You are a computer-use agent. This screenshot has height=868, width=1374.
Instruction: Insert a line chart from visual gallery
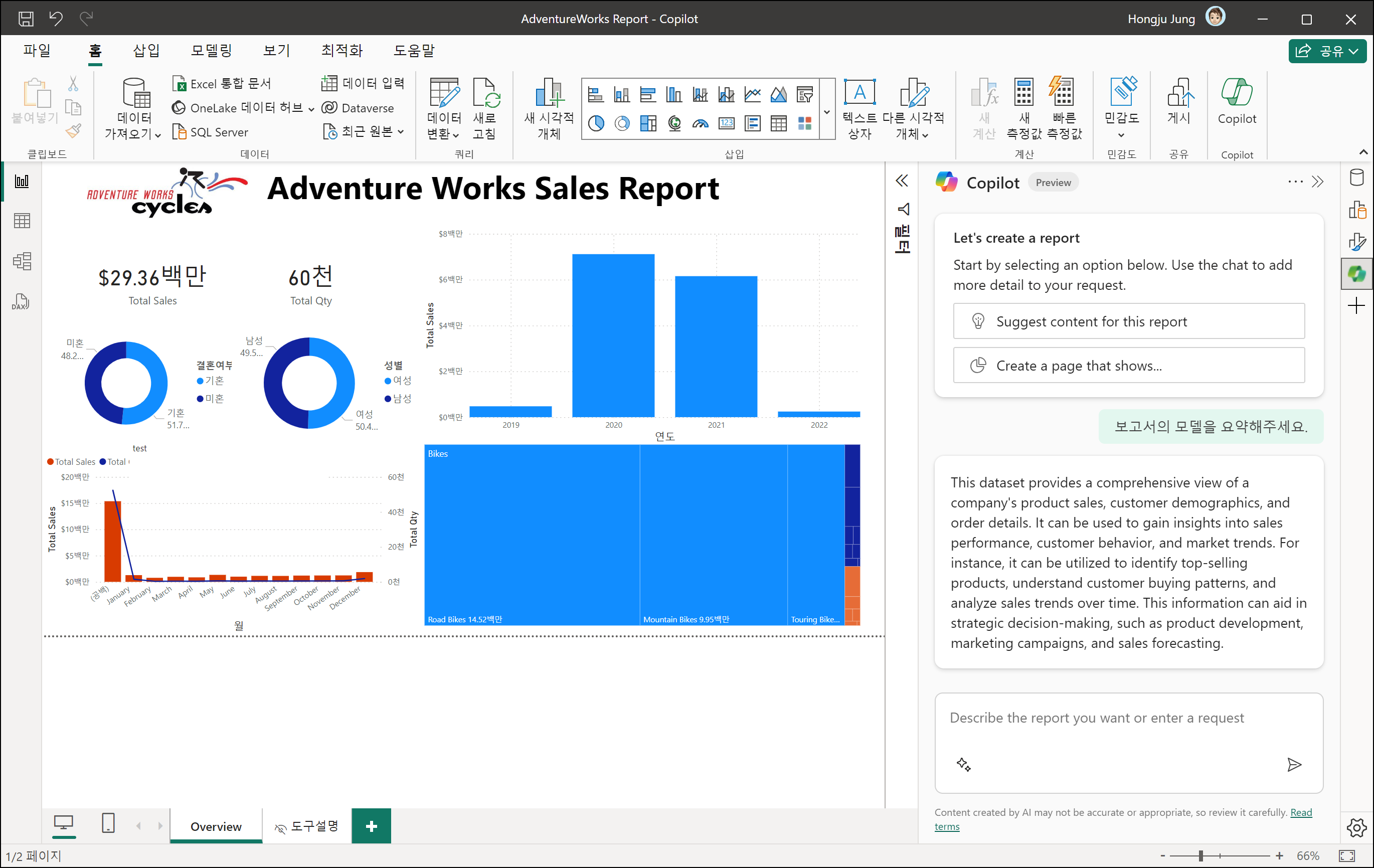[x=753, y=94]
